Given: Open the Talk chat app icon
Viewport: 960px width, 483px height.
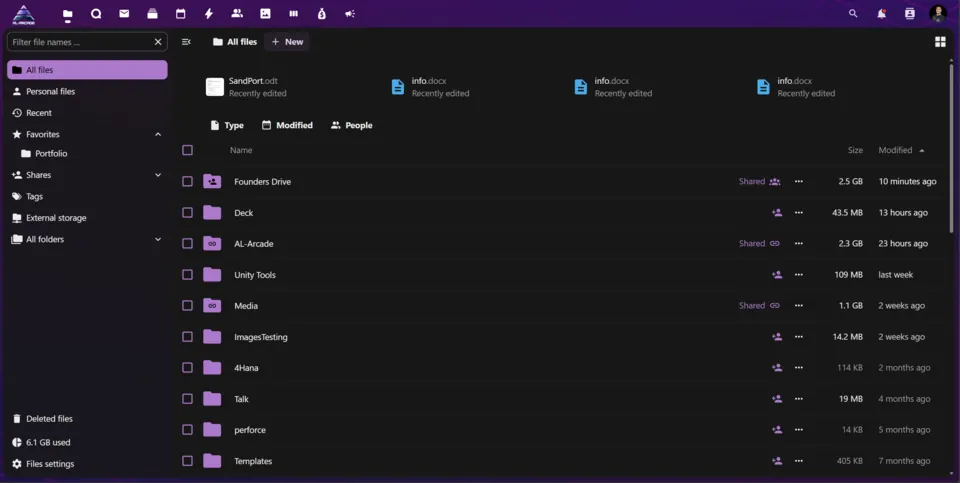Looking at the screenshot, I should [x=96, y=13].
